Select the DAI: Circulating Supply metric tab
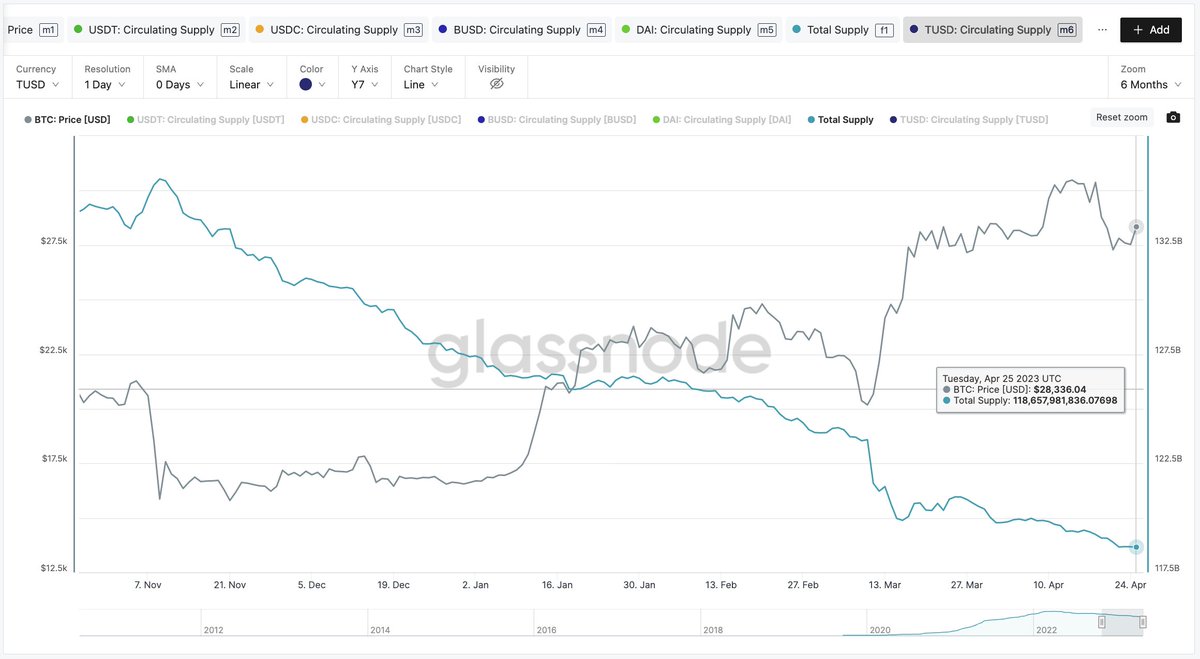Viewport: 1200px width, 659px height. [x=697, y=30]
